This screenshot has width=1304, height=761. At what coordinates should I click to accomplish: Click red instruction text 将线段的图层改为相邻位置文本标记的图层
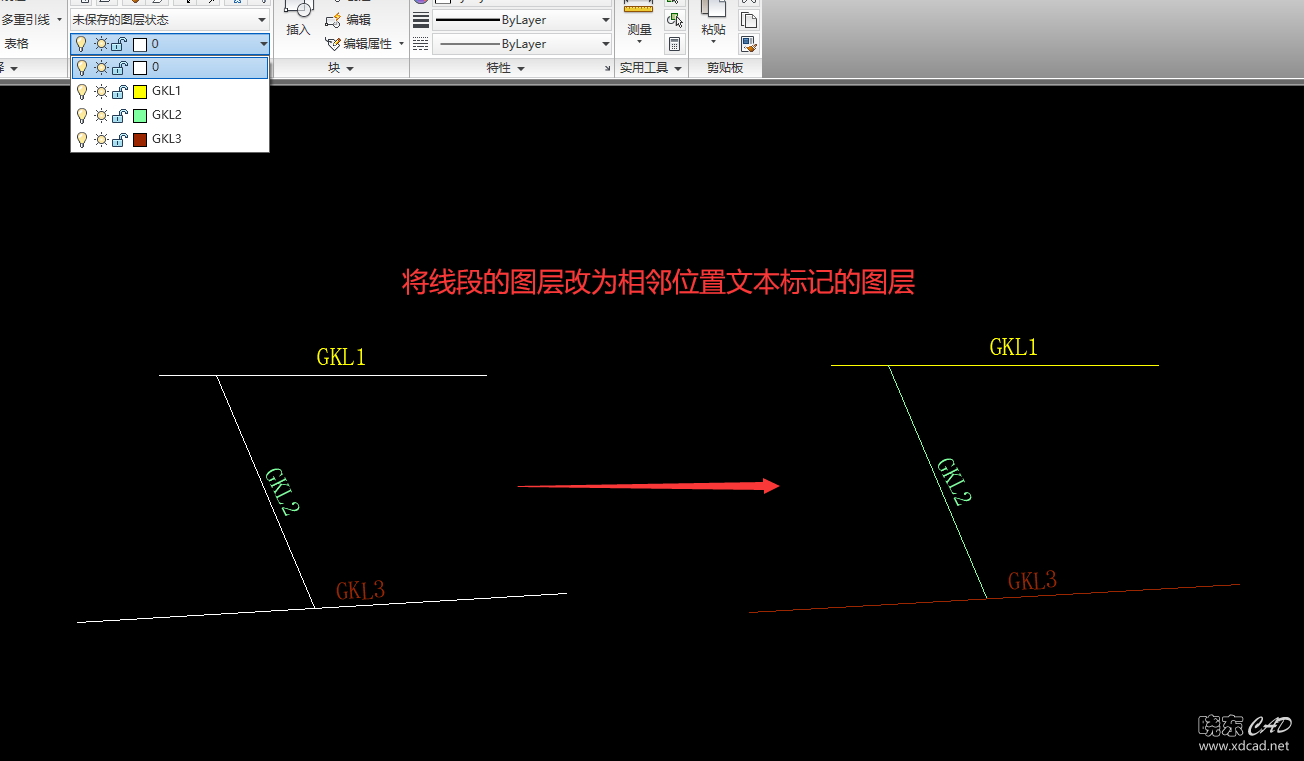658,283
